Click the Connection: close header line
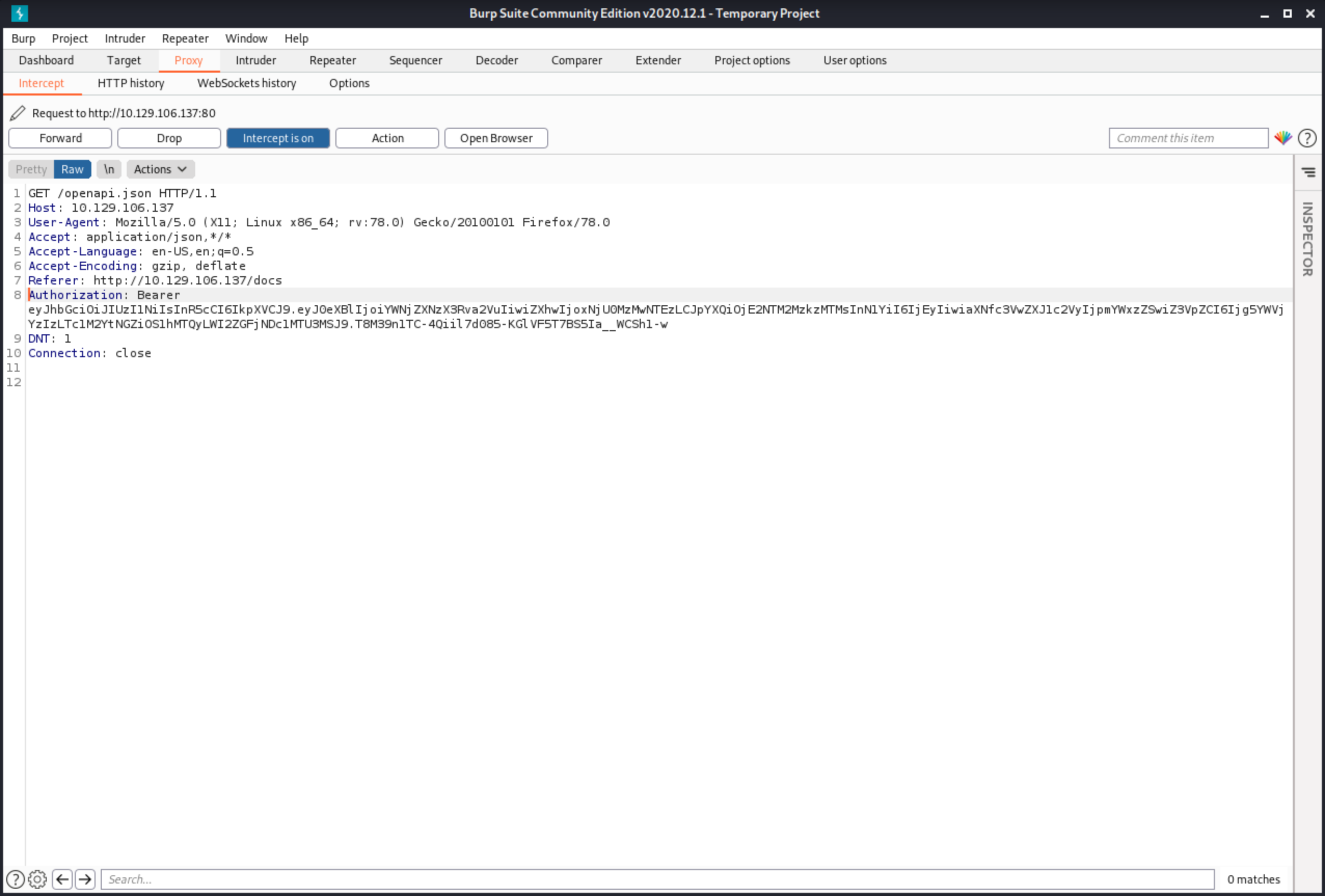 [90, 353]
